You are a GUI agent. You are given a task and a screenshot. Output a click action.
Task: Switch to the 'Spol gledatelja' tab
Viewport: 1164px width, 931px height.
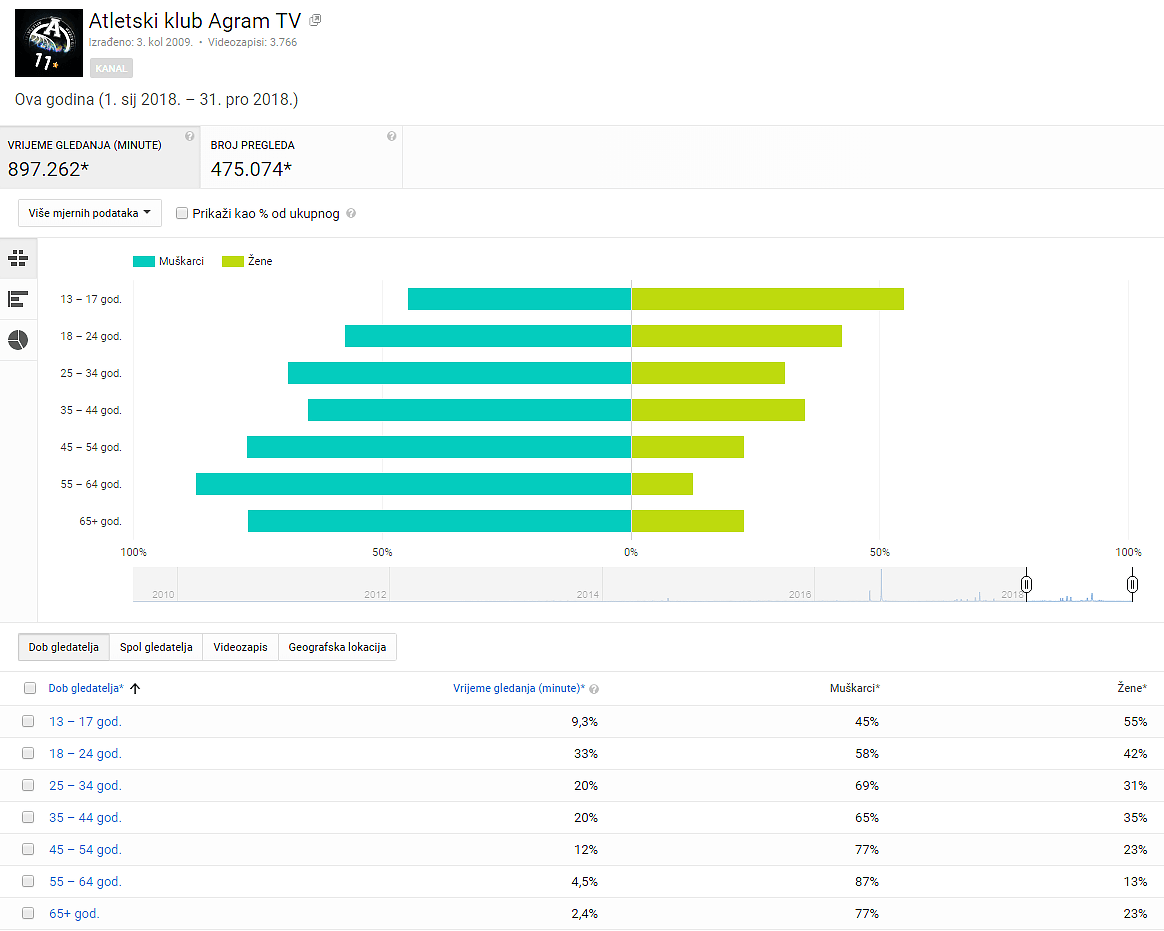pos(156,647)
